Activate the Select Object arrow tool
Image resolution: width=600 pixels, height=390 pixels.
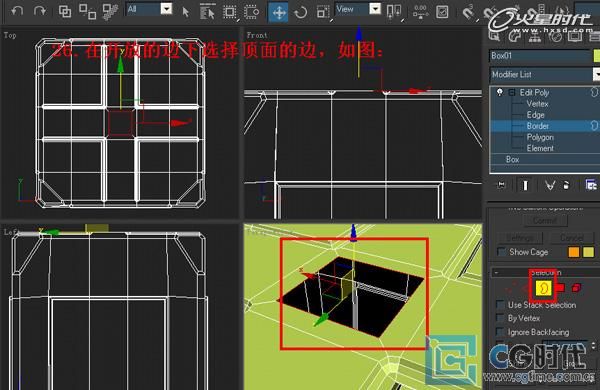(x=186, y=12)
